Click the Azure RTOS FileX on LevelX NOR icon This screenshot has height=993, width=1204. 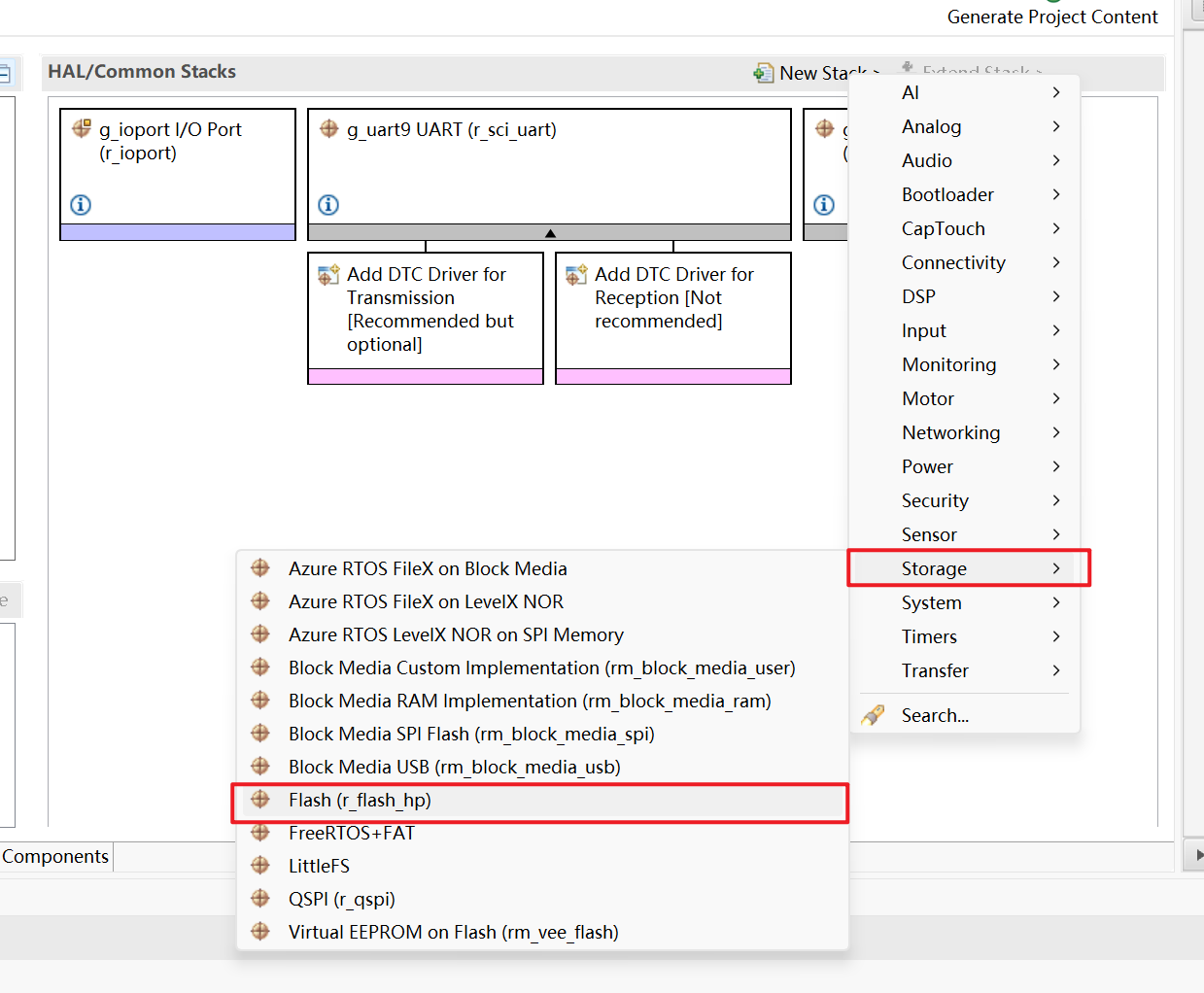(x=260, y=600)
